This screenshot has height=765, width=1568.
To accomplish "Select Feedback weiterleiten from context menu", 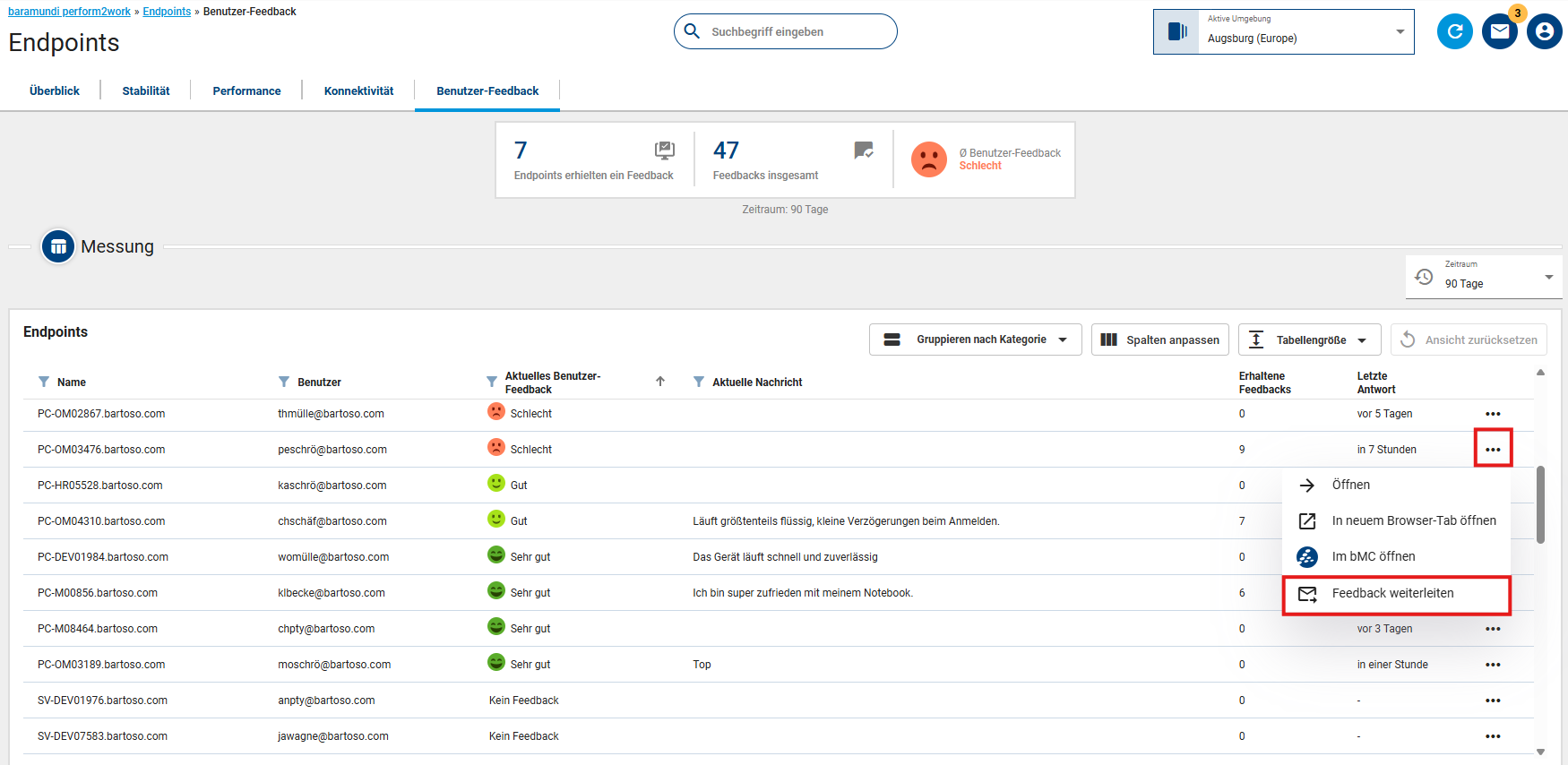I will (1392, 593).
